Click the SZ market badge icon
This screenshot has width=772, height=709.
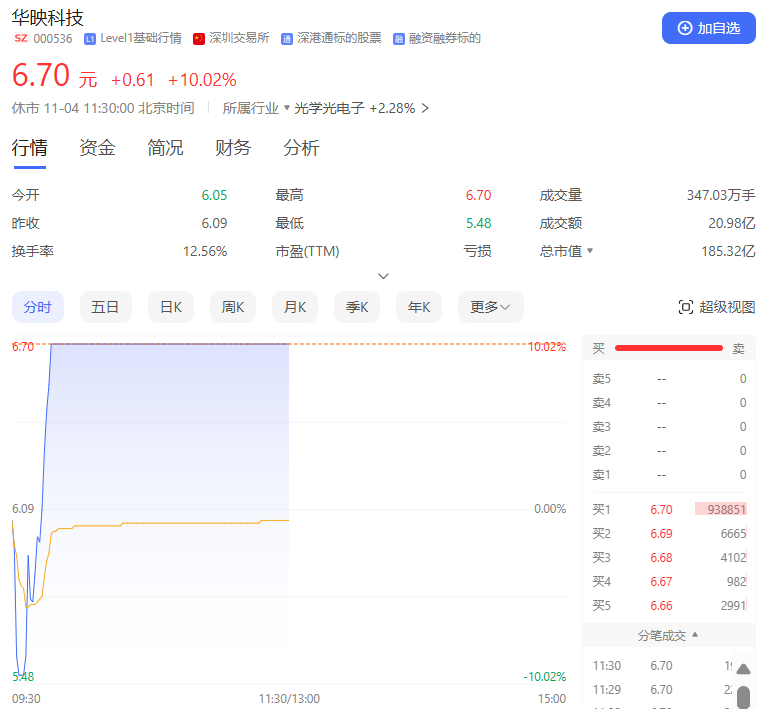point(20,39)
